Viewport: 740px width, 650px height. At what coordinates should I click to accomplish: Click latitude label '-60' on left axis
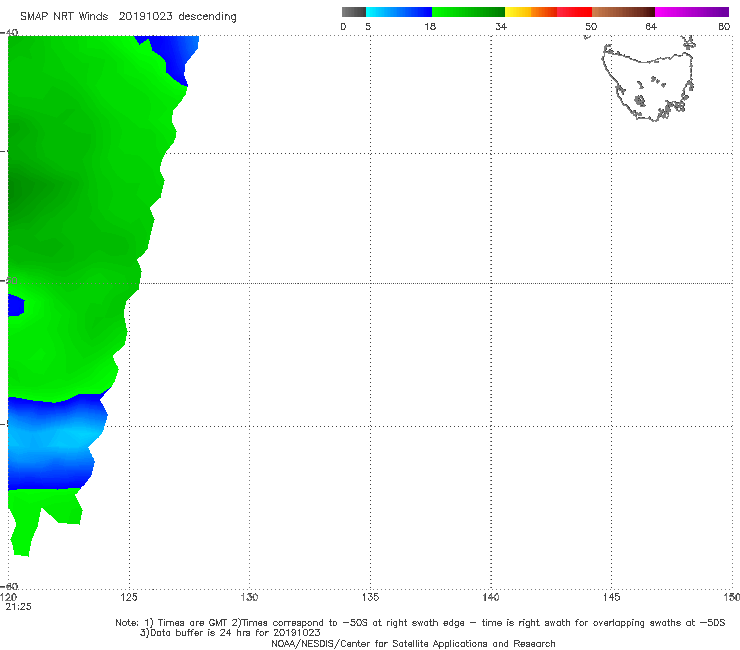click(x=10, y=586)
